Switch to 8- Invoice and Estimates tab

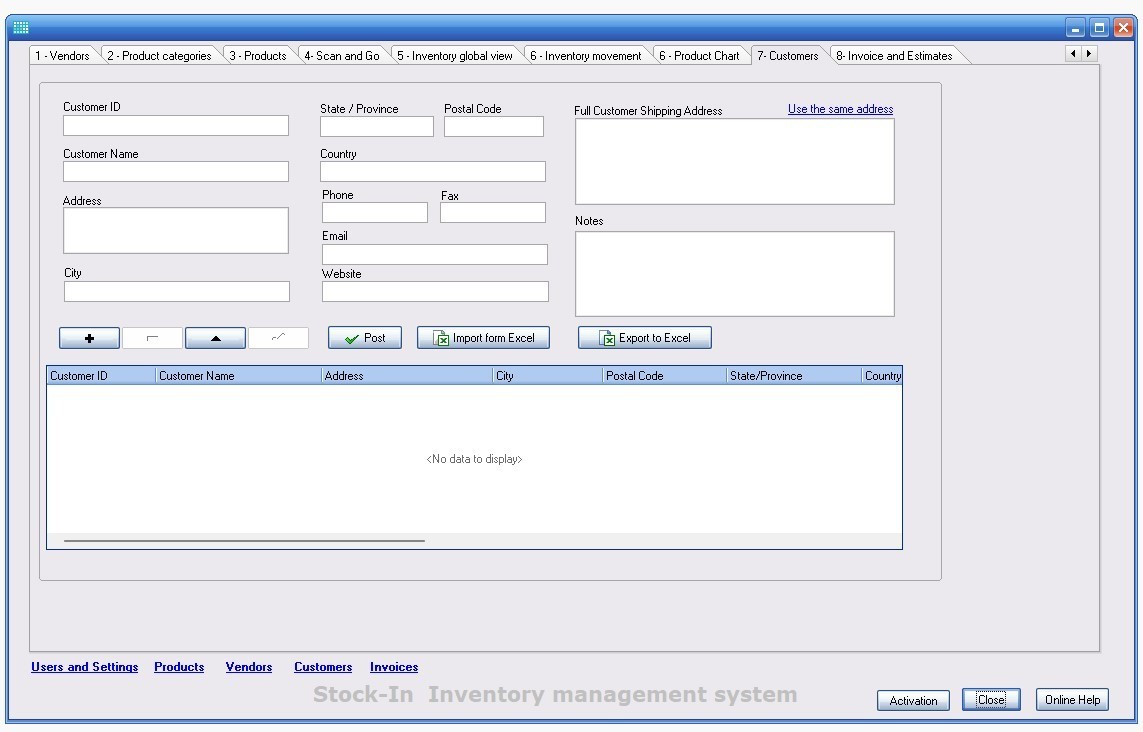pyautogui.click(x=894, y=55)
